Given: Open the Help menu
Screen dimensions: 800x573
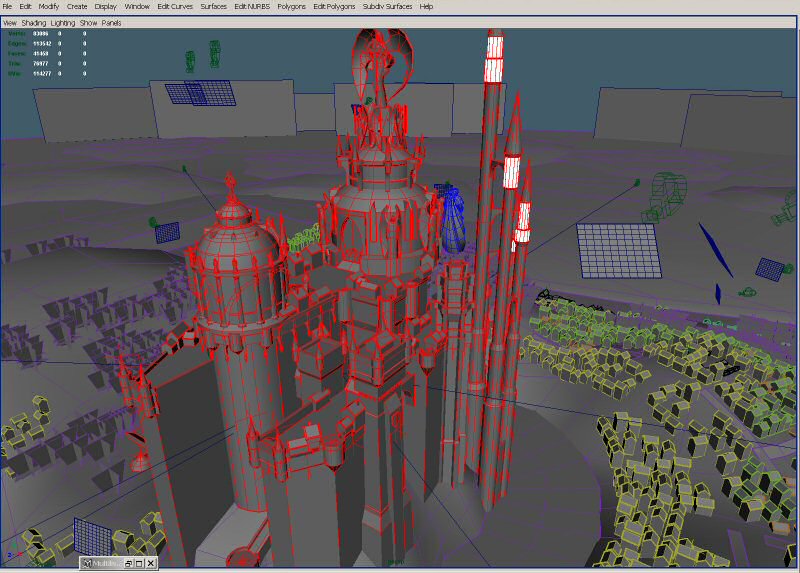Looking at the screenshot, I should point(427,6).
